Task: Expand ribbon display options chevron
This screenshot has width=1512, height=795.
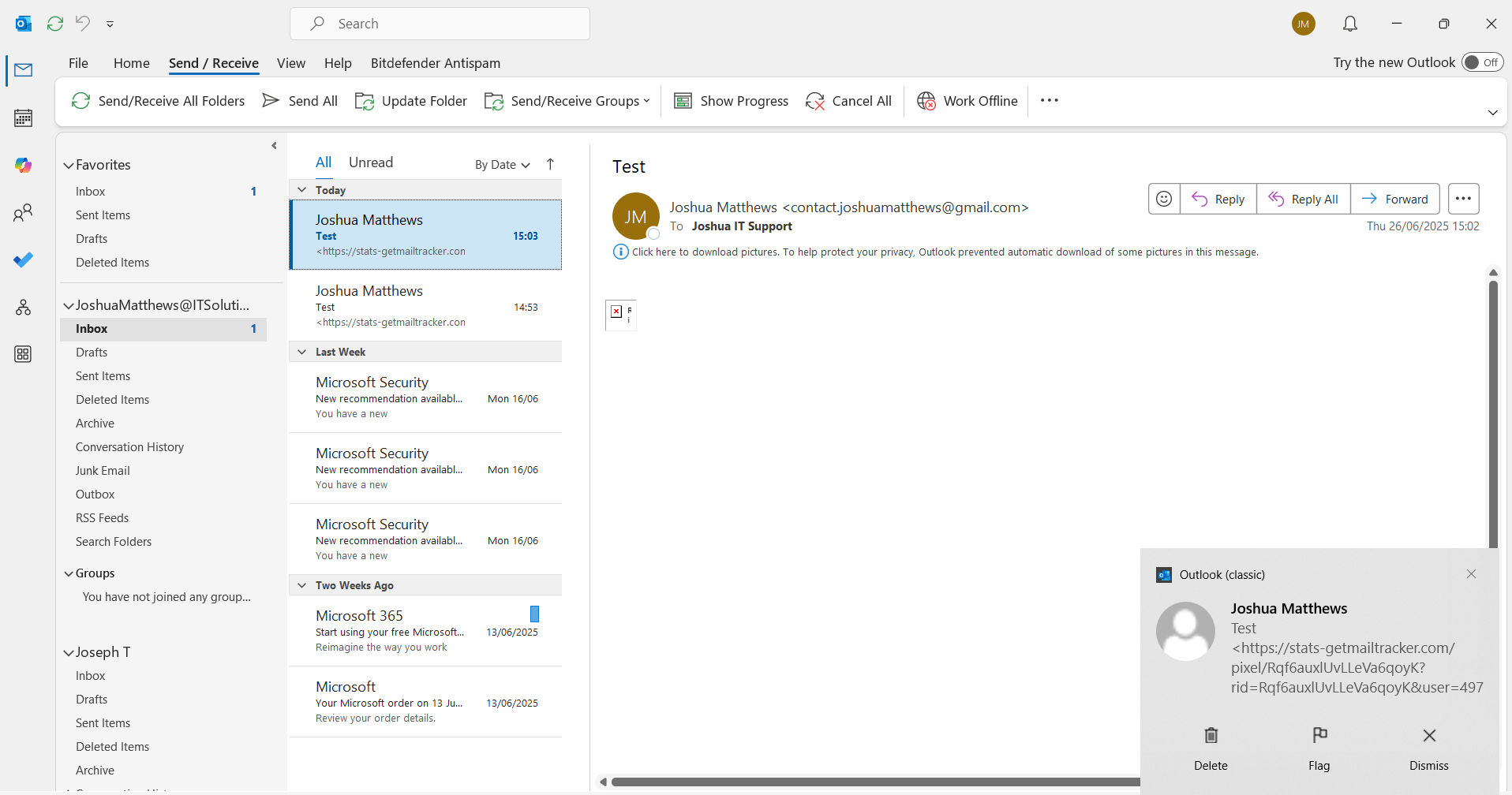Action: (1492, 113)
